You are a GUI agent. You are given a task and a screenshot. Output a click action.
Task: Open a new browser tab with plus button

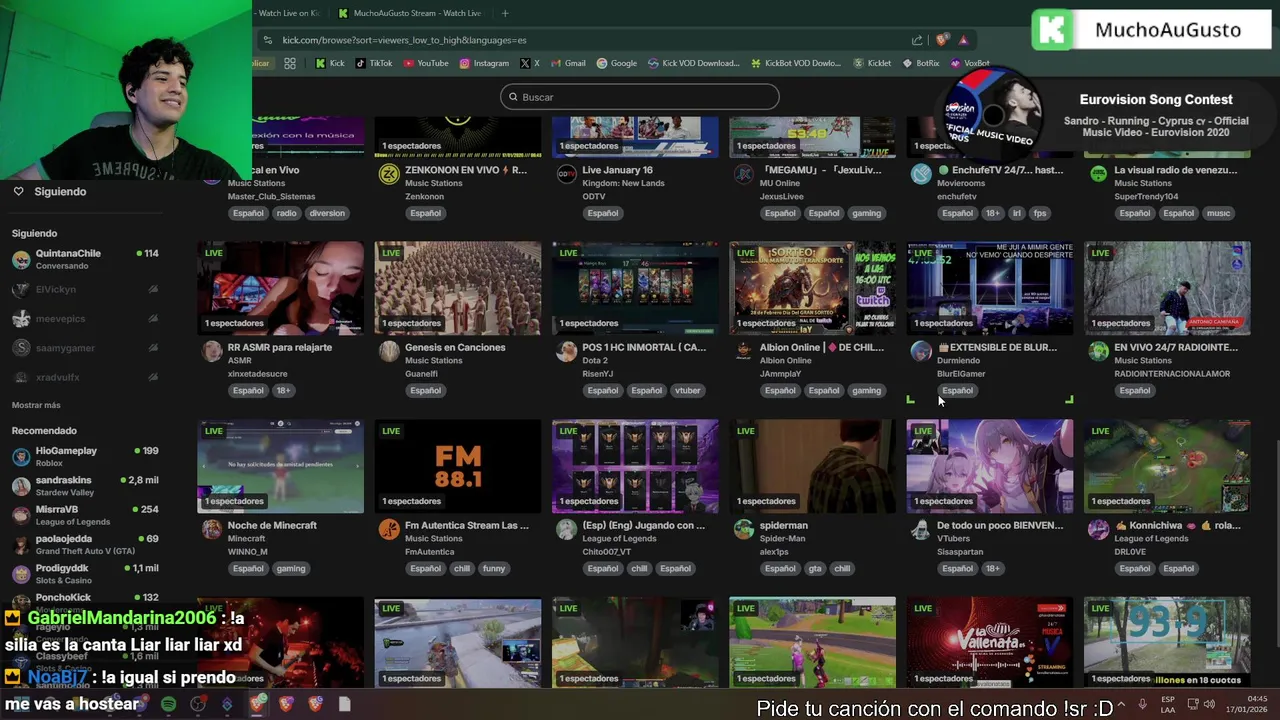pos(504,13)
